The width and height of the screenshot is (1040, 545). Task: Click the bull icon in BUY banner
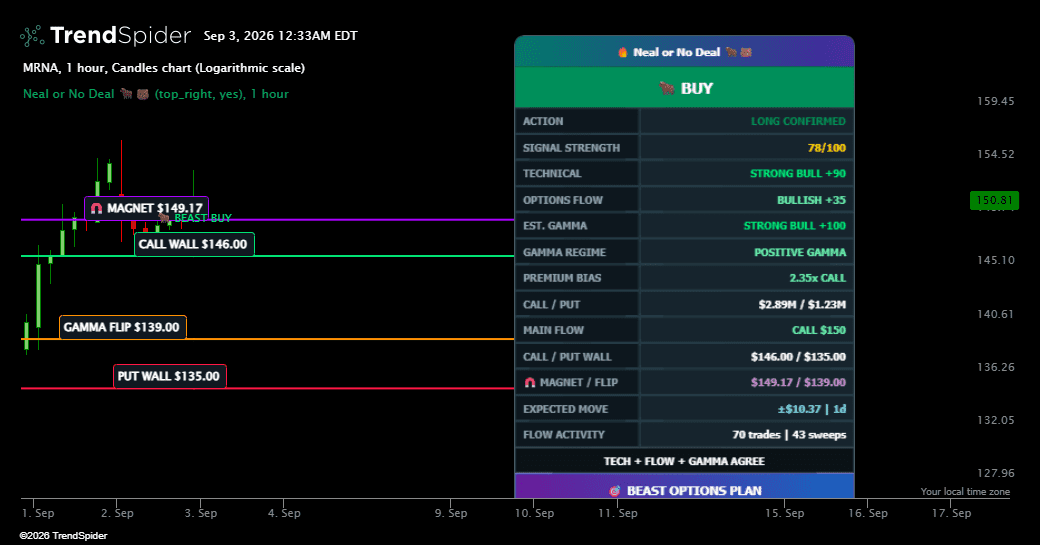point(667,88)
